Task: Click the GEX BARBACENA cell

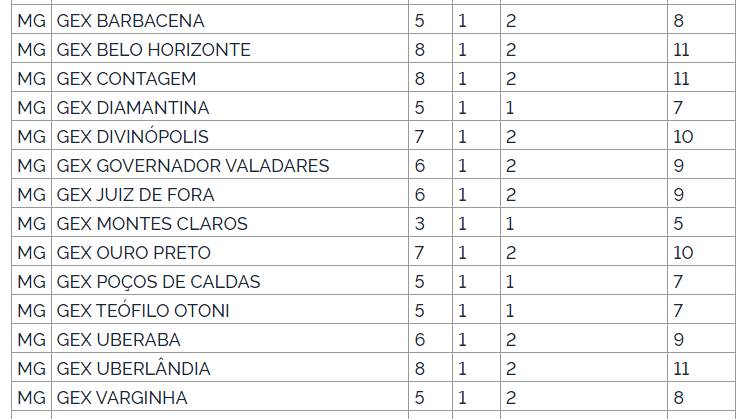Action: click(x=230, y=20)
